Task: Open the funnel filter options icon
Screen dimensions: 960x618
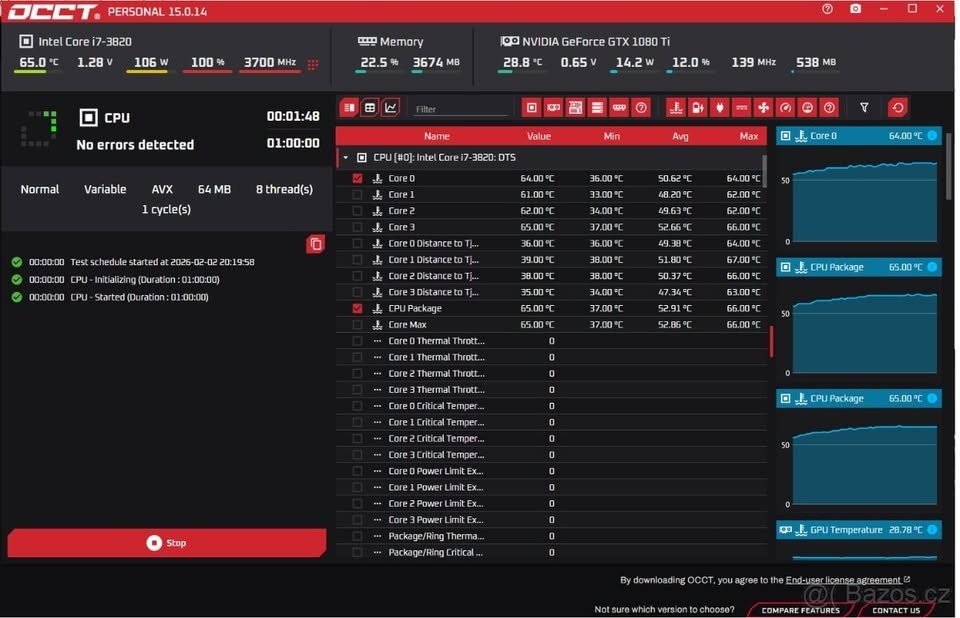Action: click(864, 108)
